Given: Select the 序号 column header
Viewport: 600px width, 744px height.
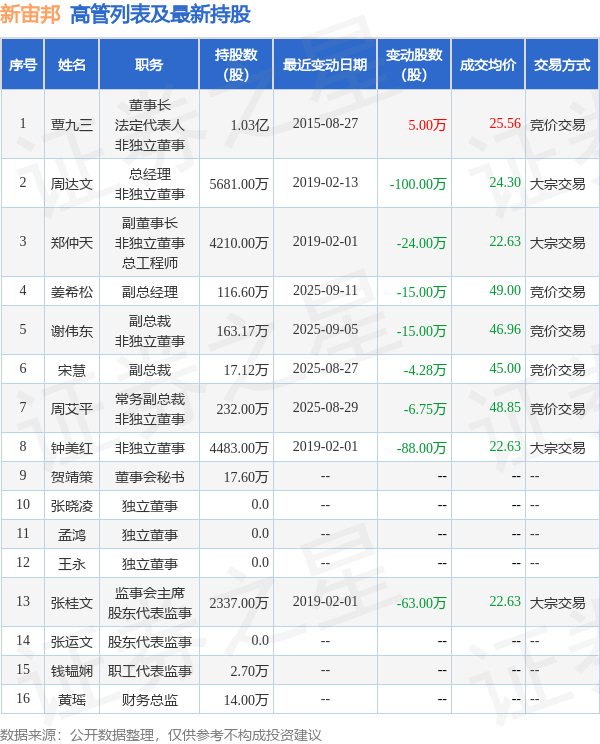Looking at the screenshot, I should point(23,65).
